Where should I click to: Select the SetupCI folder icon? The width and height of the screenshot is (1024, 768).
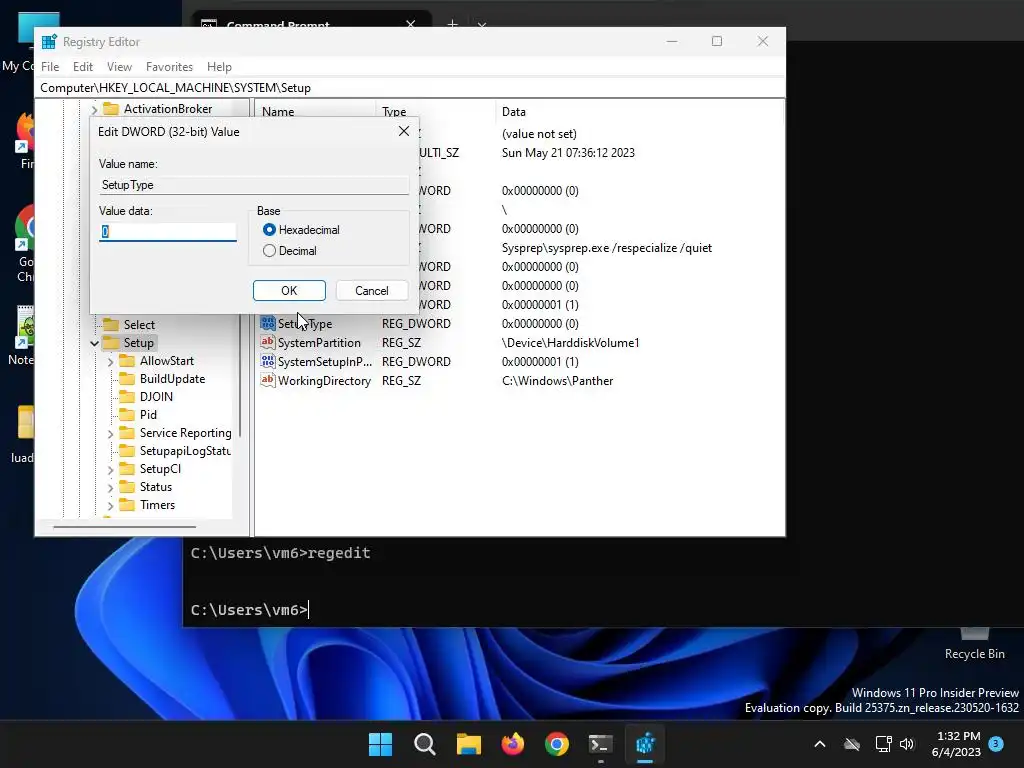click(127, 469)
